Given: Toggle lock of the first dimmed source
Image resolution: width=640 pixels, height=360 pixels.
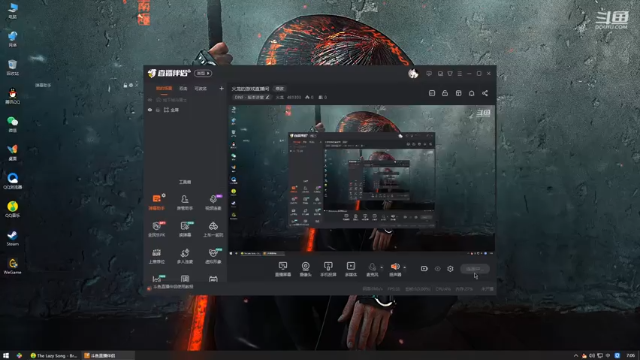Looking at the screenshot, I should pos(158,100).
